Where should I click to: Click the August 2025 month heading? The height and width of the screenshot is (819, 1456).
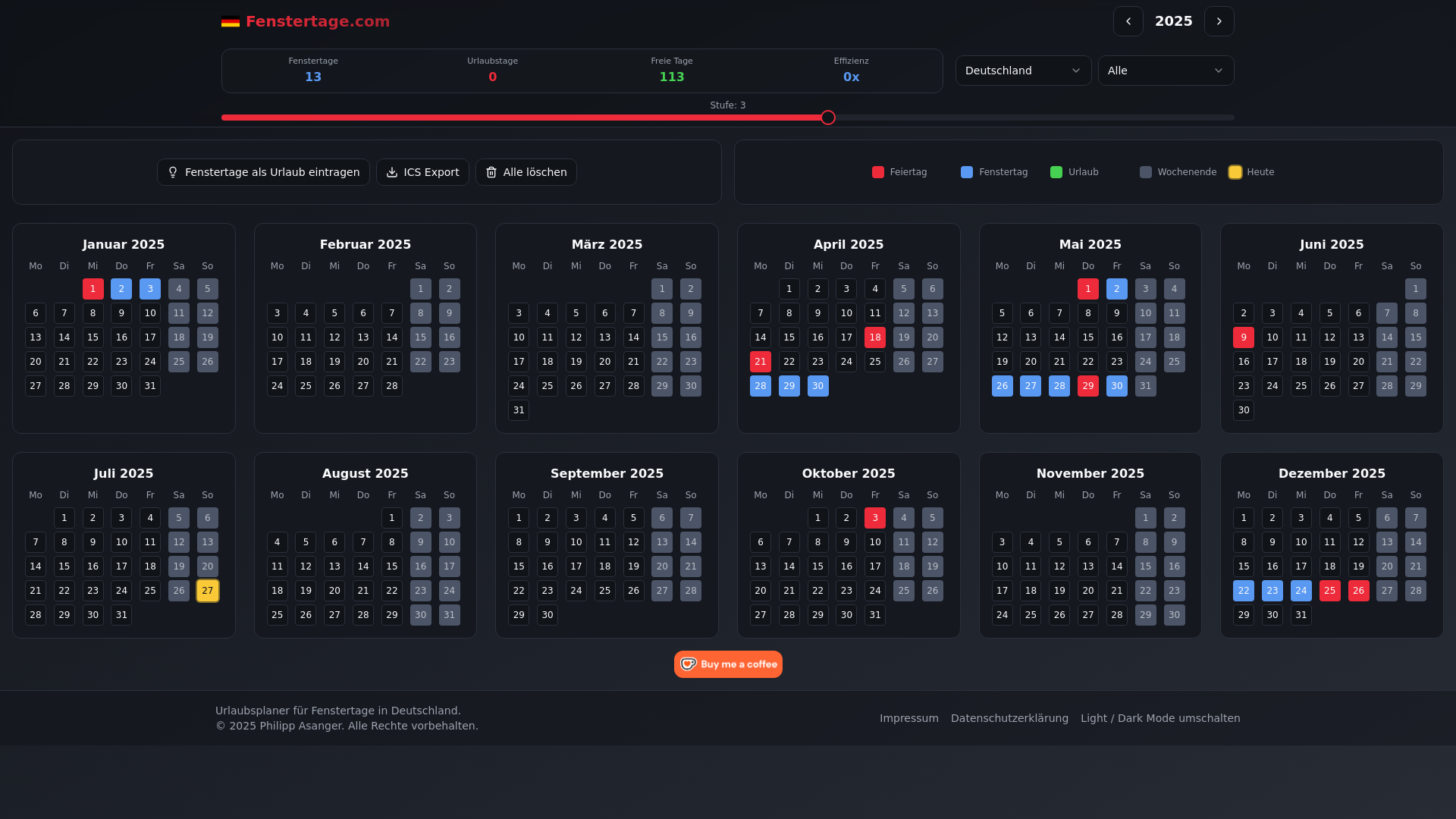click(x=366, y=473)
